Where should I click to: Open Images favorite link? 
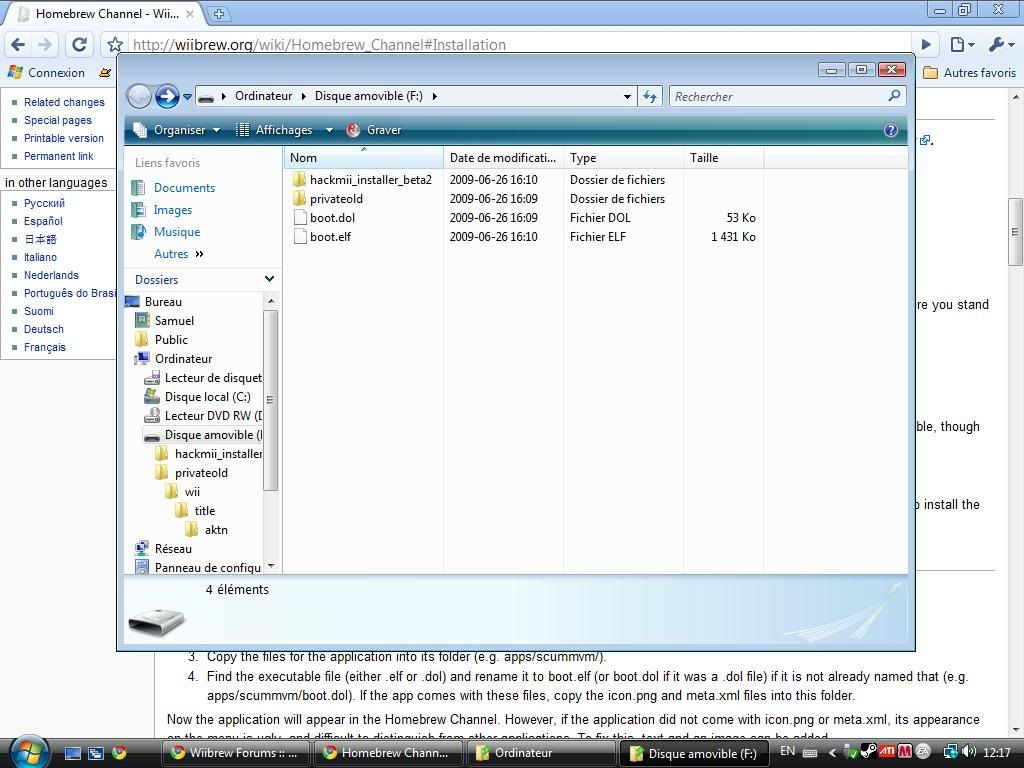click(172, 210)
